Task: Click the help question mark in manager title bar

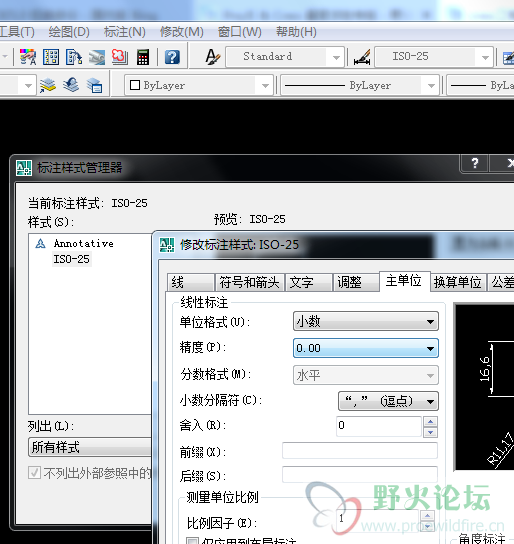Action: (474, 163)
